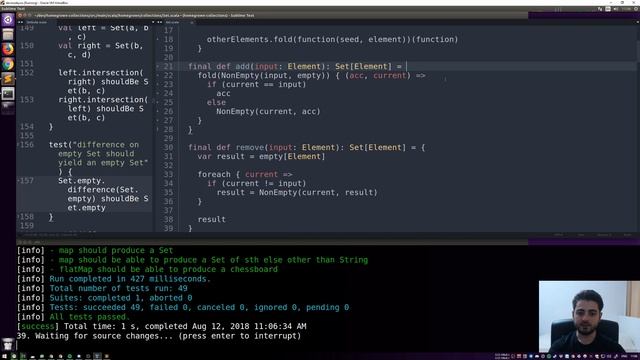Viewport: 640px width, 360px height.
Task: Click 'result = NonEmpty(current, result)' line
Action: point(297,192)
